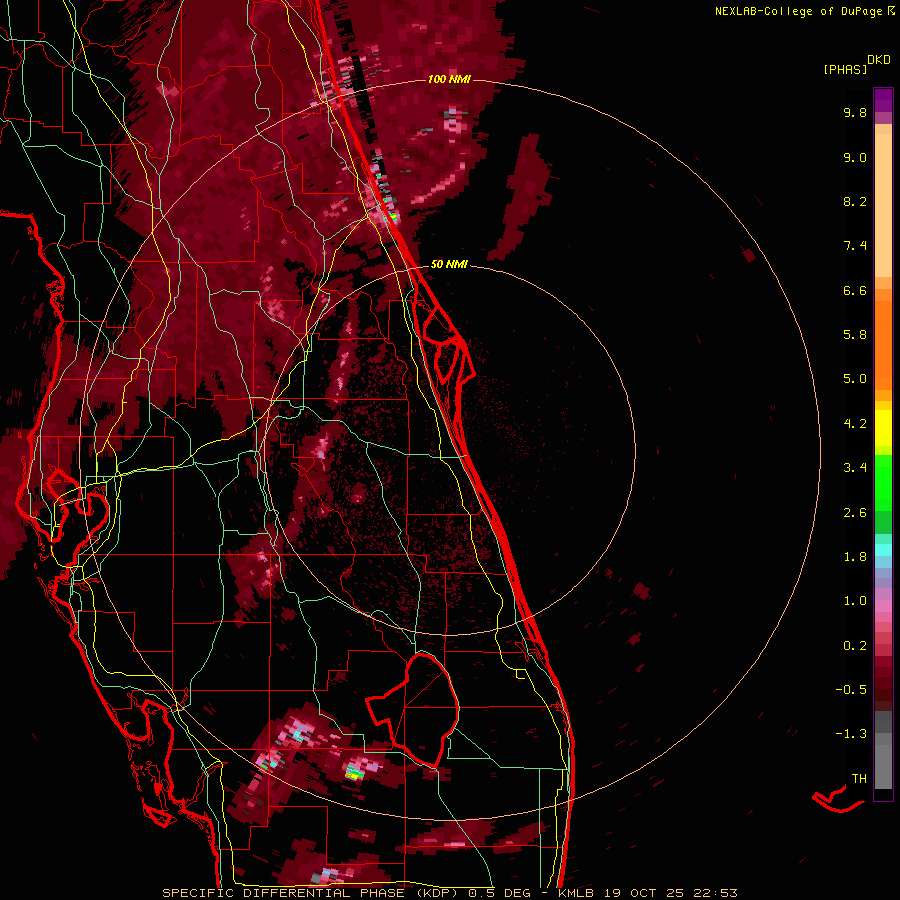Viewport: 900px width, 900px height.
Task: Click the 8.2 scale label
Action: point(855,201)
